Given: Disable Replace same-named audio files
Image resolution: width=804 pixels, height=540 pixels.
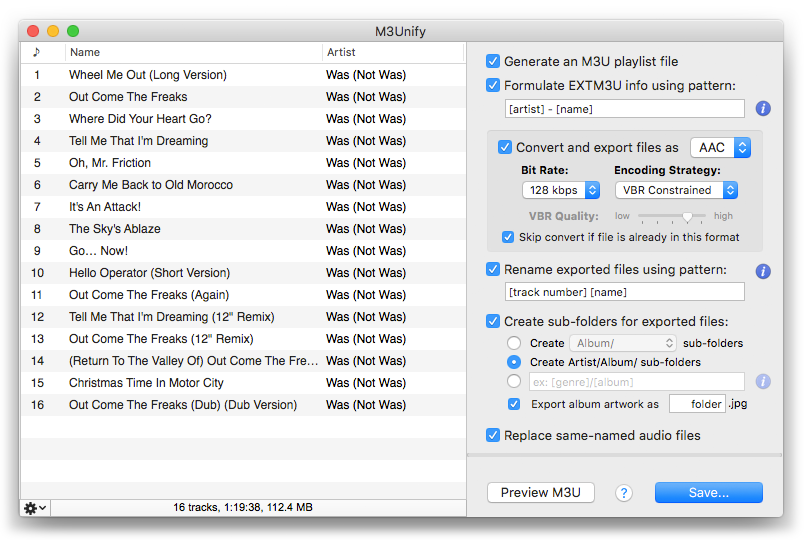Looking at the screenshot, I should pyautogui.click(x=493, y=435).
